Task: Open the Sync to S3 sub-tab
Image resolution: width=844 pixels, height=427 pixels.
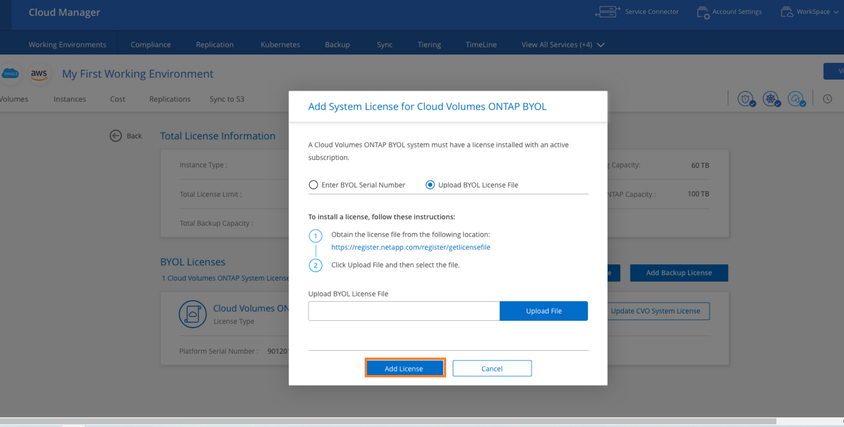Action: [227, 99]
